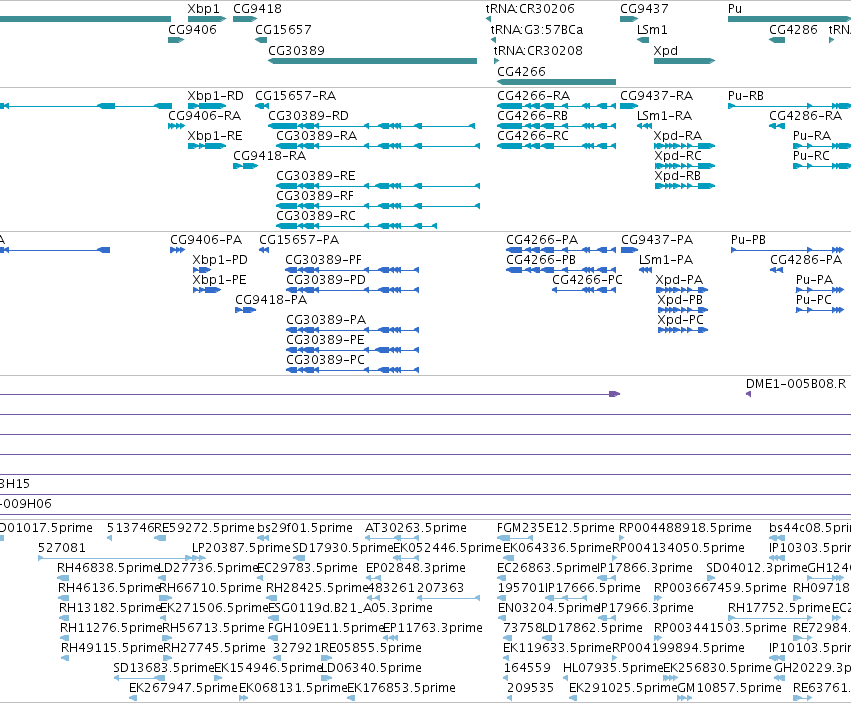
Task: Open the CG9406-RA transcript label
Action: tap(205, 116)
